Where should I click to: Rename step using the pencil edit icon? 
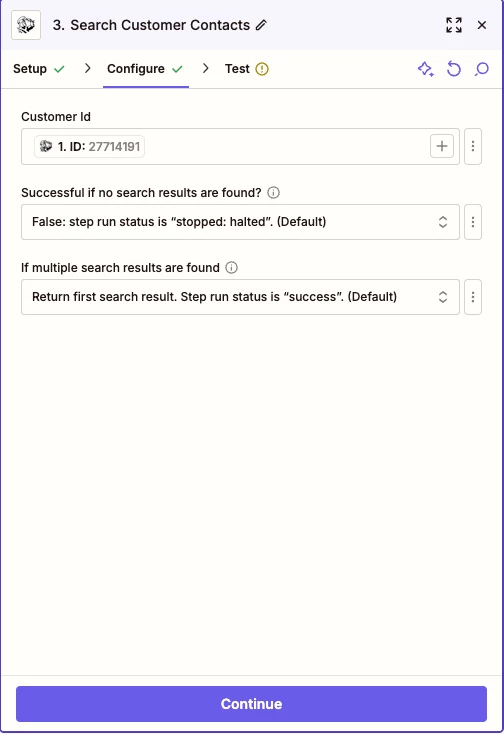click(261, 25)
